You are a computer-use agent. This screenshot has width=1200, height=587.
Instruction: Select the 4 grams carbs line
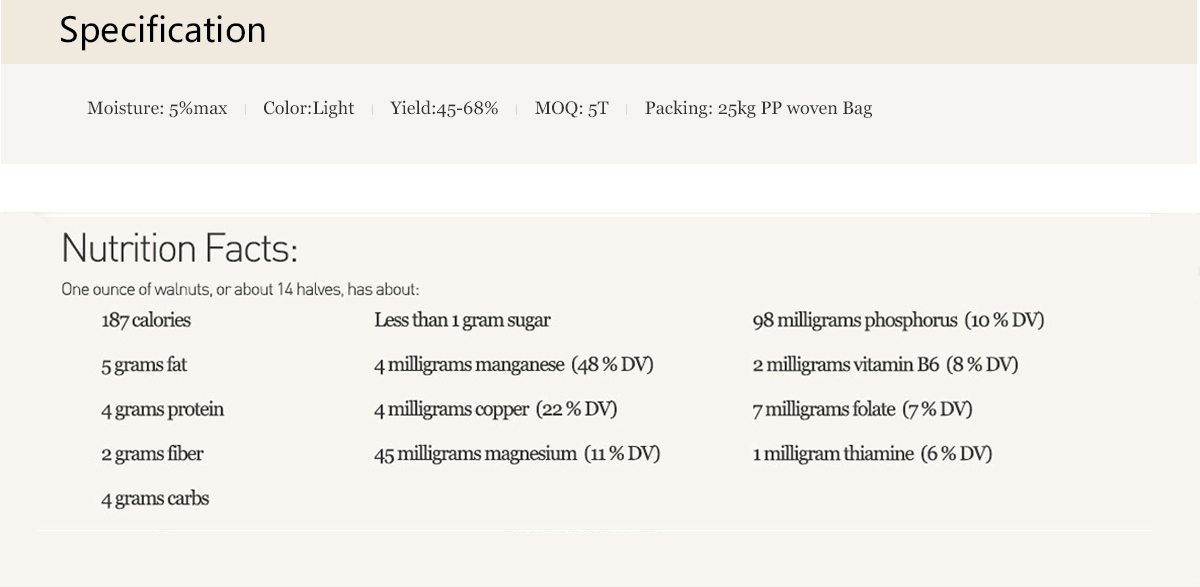click(155, 498)
